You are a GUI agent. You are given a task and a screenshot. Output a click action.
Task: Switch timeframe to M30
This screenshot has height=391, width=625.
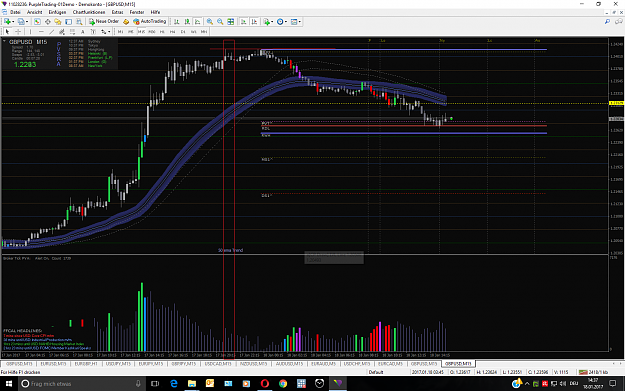152,31
